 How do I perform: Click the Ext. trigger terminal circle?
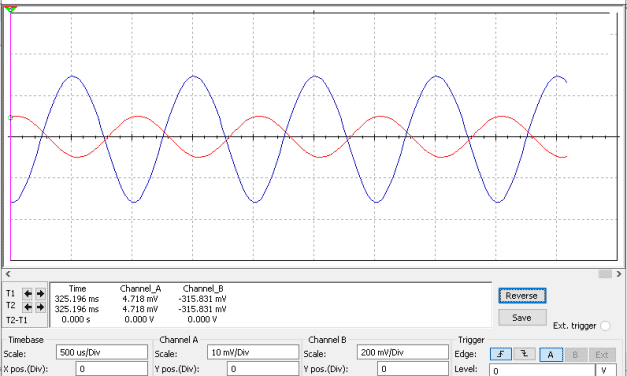605,326
